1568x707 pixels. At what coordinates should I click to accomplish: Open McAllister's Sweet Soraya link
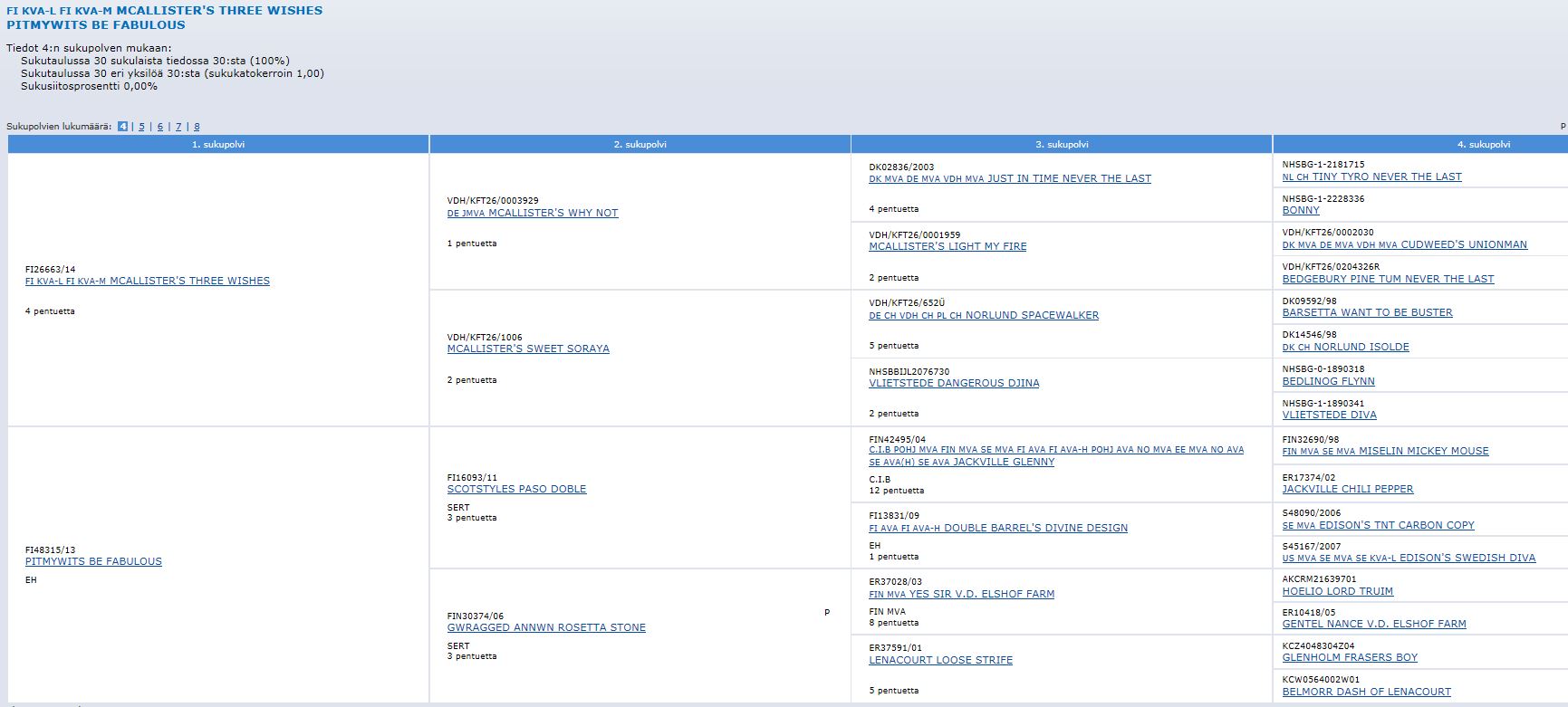[527, 349]
